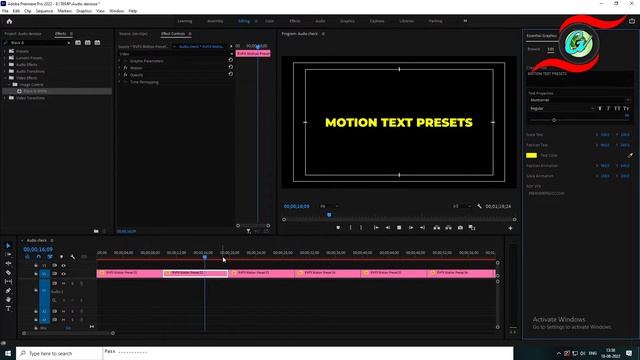Open the Regular font style dropdown
The height and width of the screenshot is (360, 640).
click(562, 109)
